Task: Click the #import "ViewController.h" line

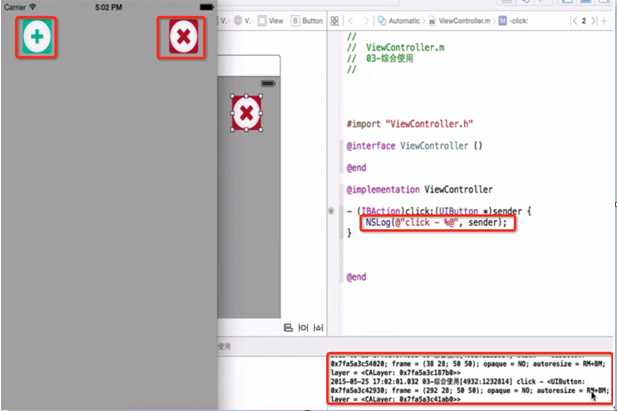Action: pyautogui.click(x=409, y=124)
